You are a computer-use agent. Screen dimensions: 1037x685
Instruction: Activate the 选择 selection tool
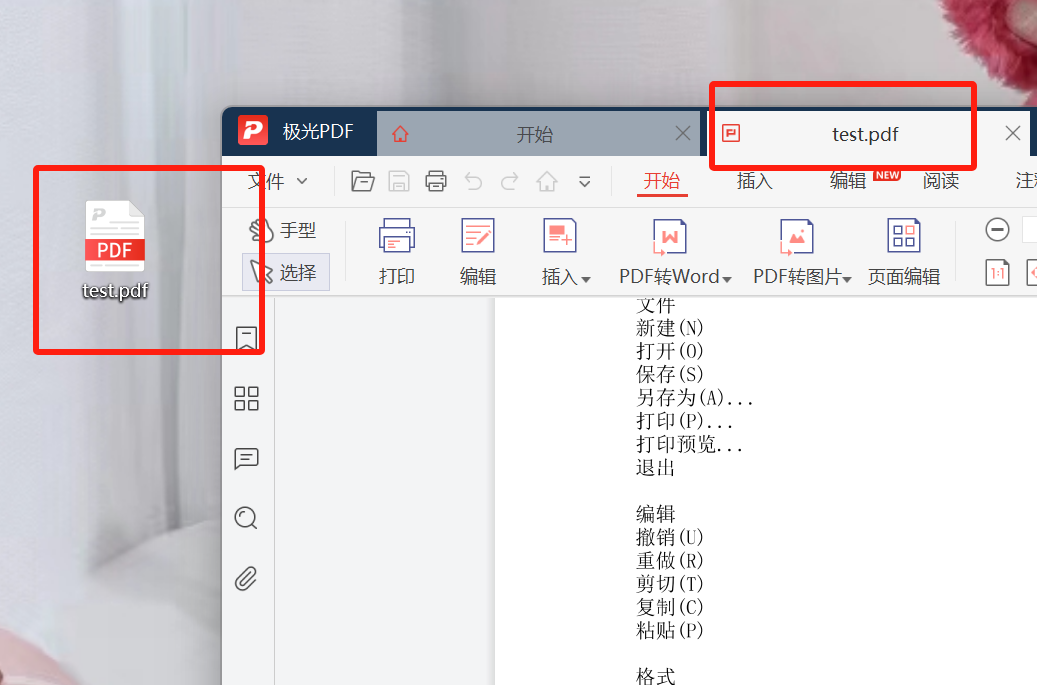tap(286, 272)
